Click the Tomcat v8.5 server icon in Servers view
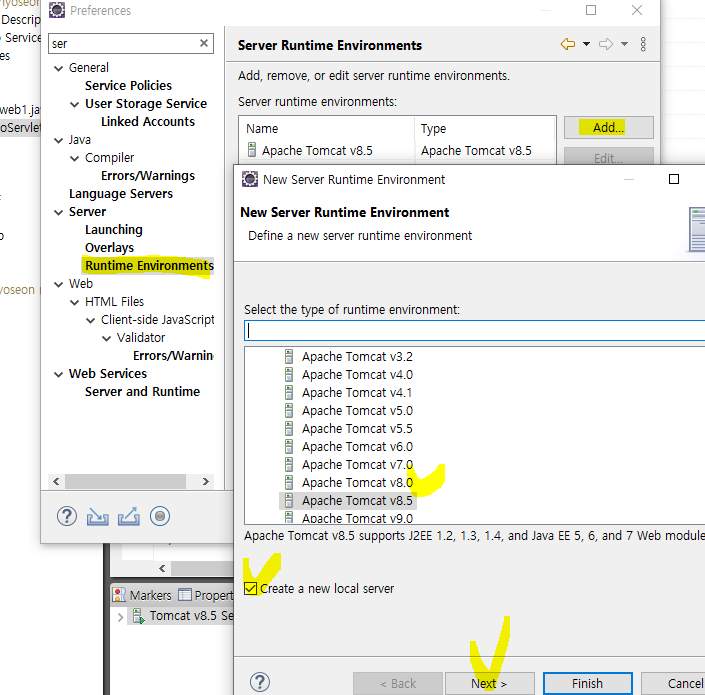705x695 pixels. (138, 616)
